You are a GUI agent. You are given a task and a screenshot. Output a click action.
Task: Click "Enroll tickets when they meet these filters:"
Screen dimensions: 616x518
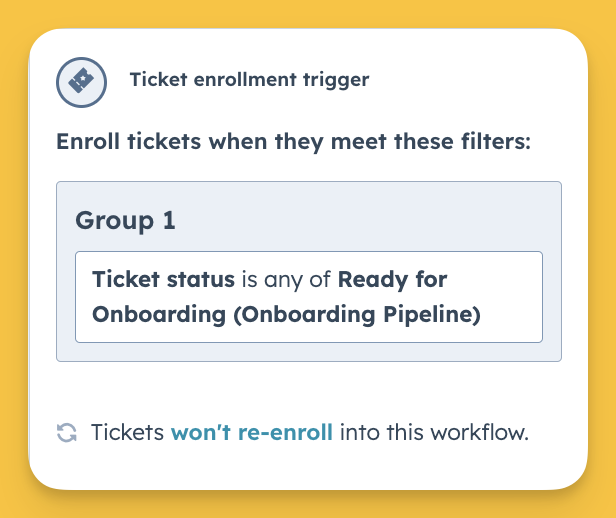coord(293,142)
